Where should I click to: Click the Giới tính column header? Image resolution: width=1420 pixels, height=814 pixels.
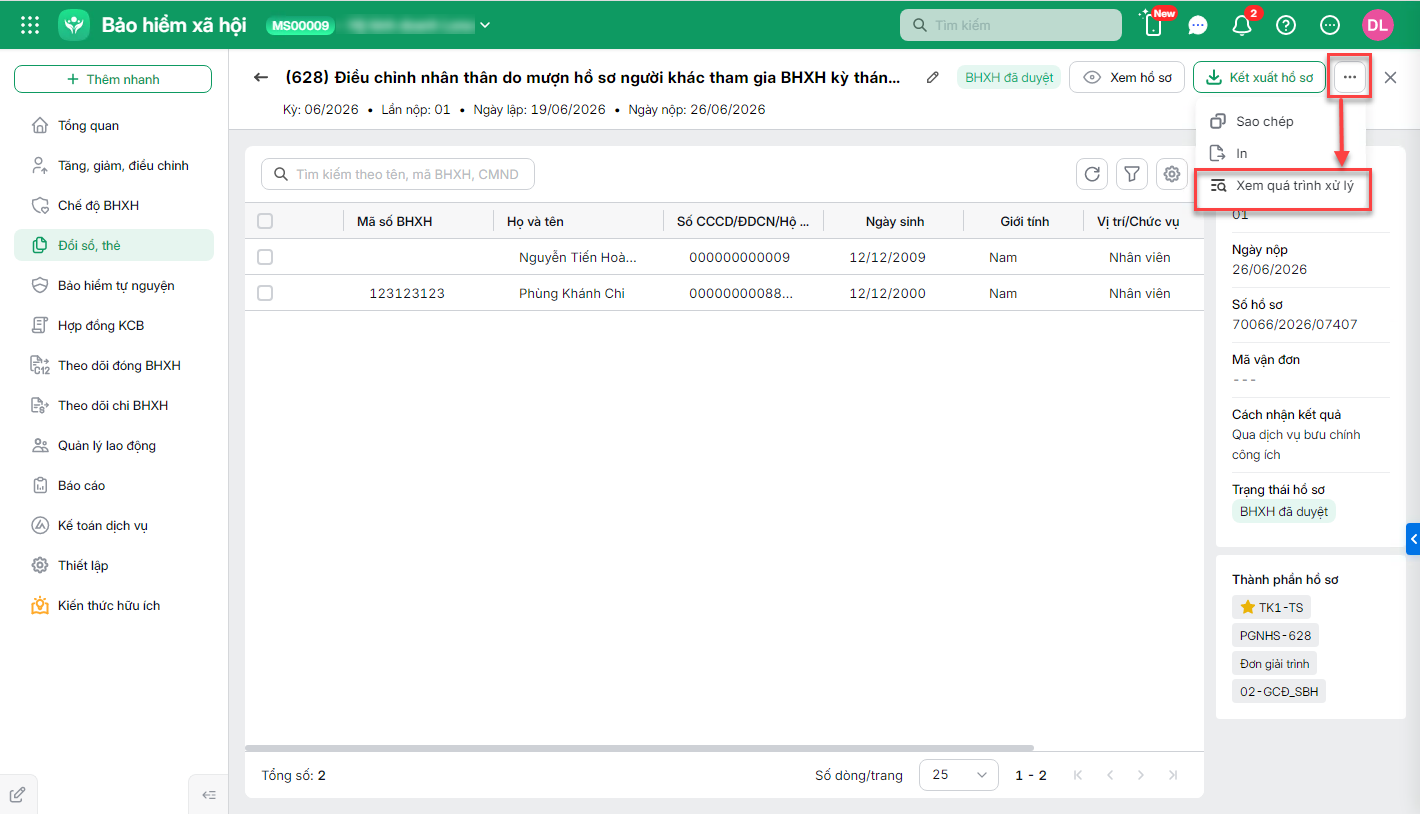point(1025,221)
